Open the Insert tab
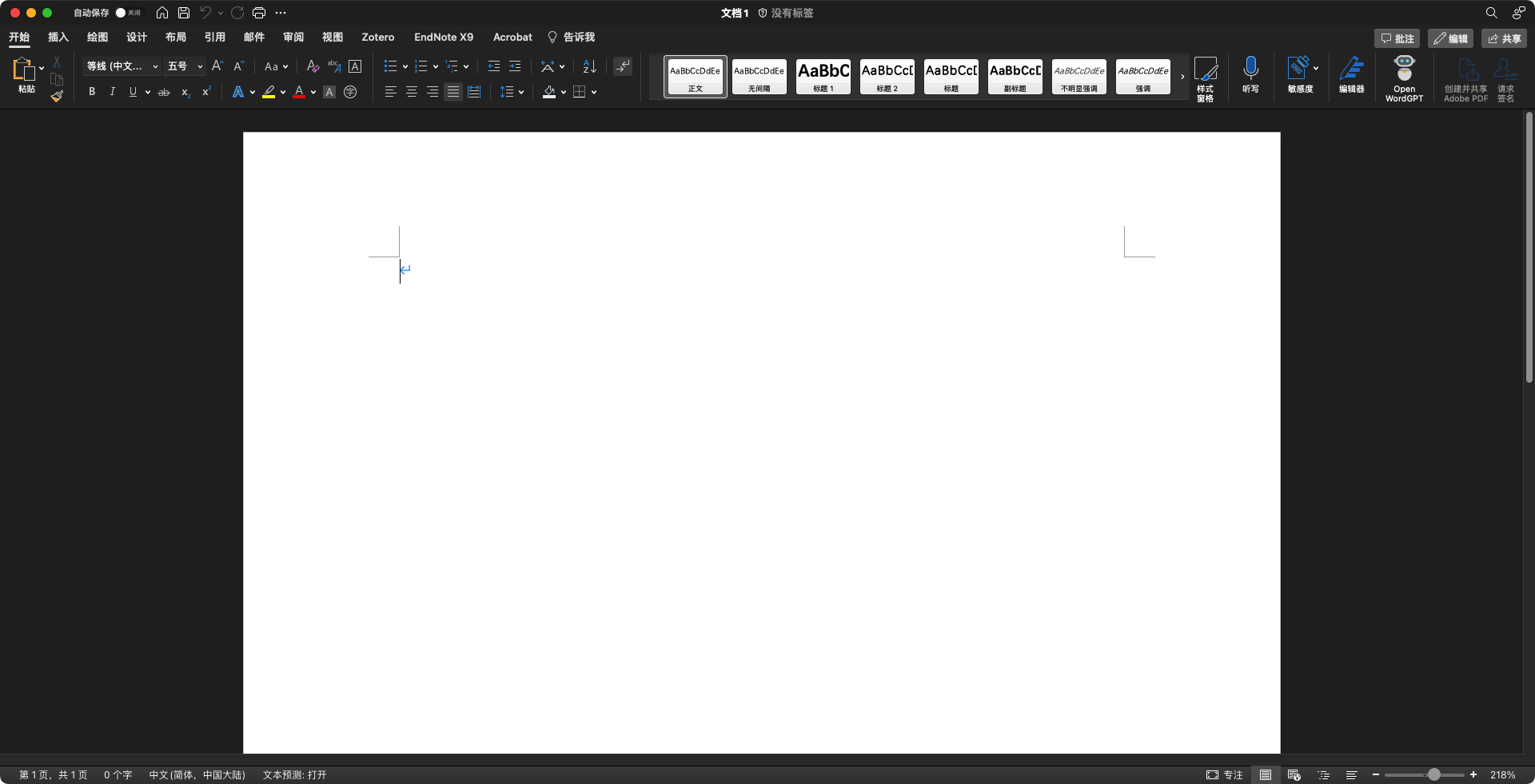Viewport: 1535px width, 784px height. click(58, 37)
